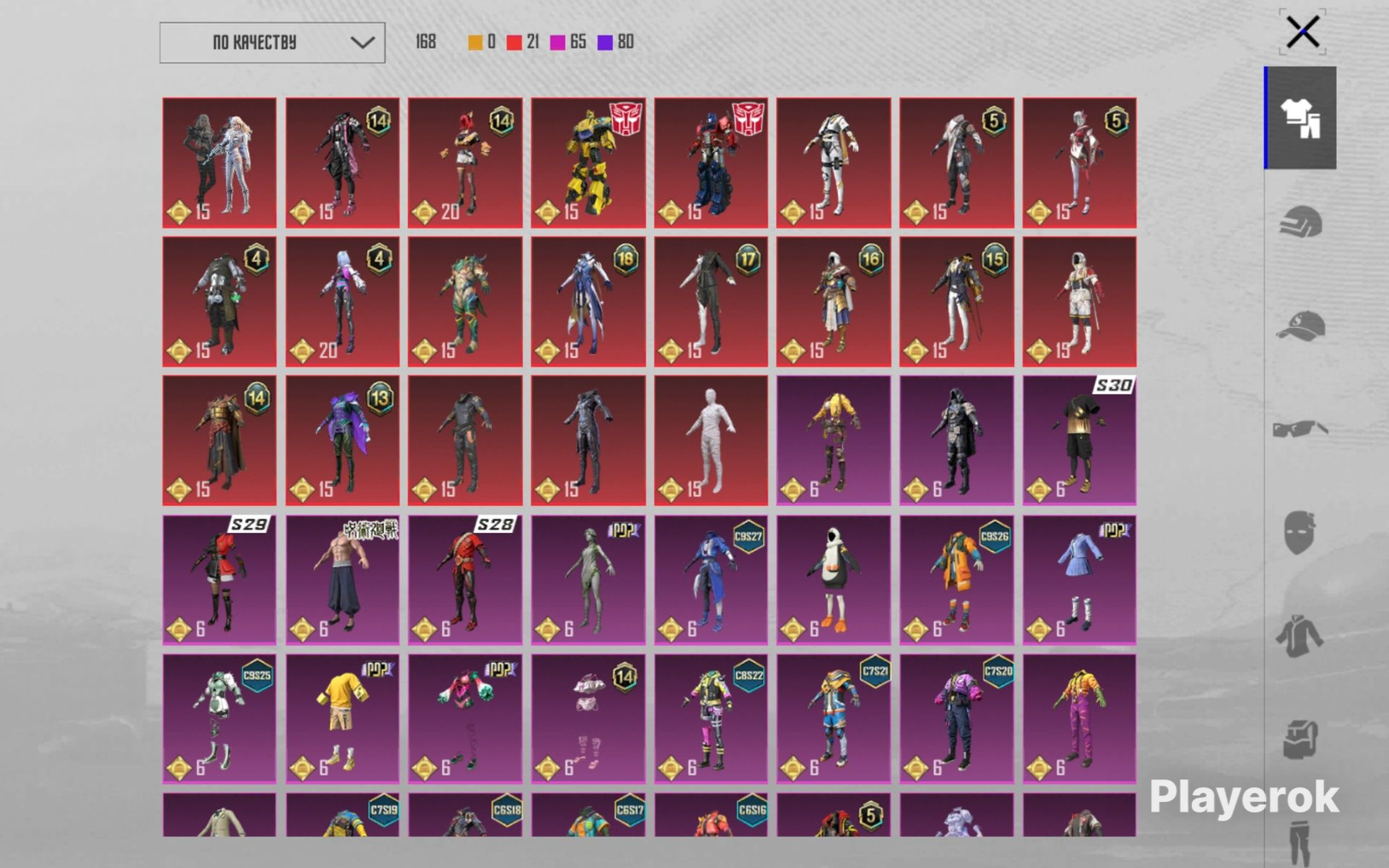
Task: Select the red outfit with badge 18
Action: pos(589,302)
